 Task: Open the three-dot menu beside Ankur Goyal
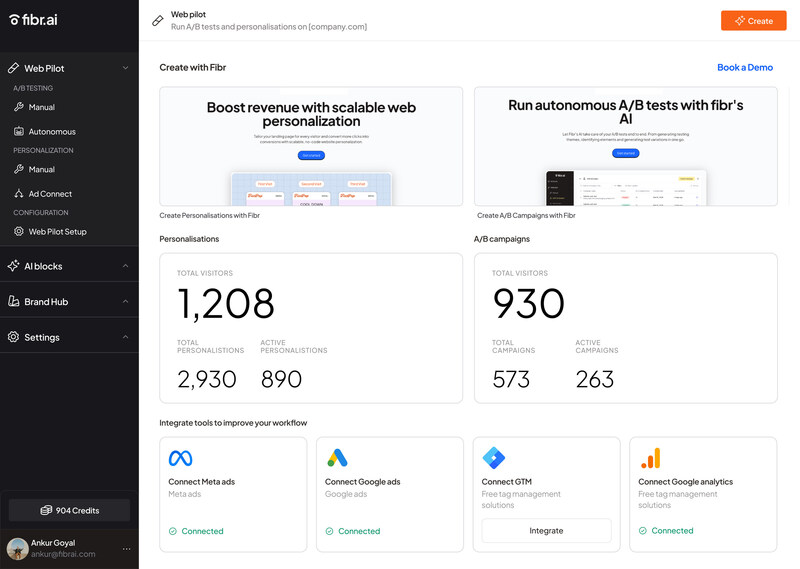tap(126, 549)
